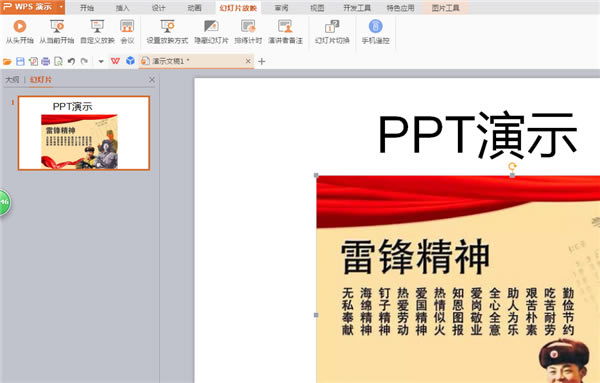Switch to the 插入 (Insert) ribbon tab
600x383 pixels.
click(122, 8)
